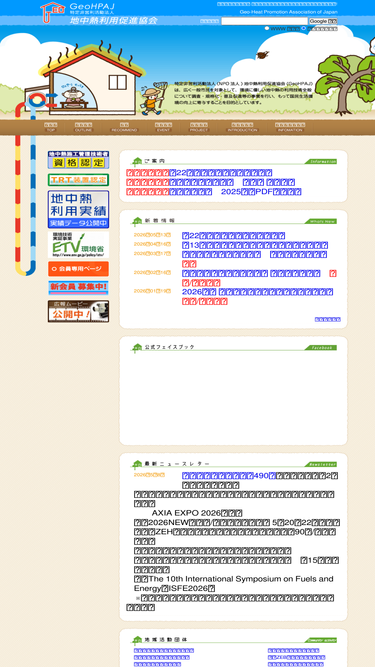Open the INTRODUCTION navigation item
375x667 pixels.
point(242,127)
